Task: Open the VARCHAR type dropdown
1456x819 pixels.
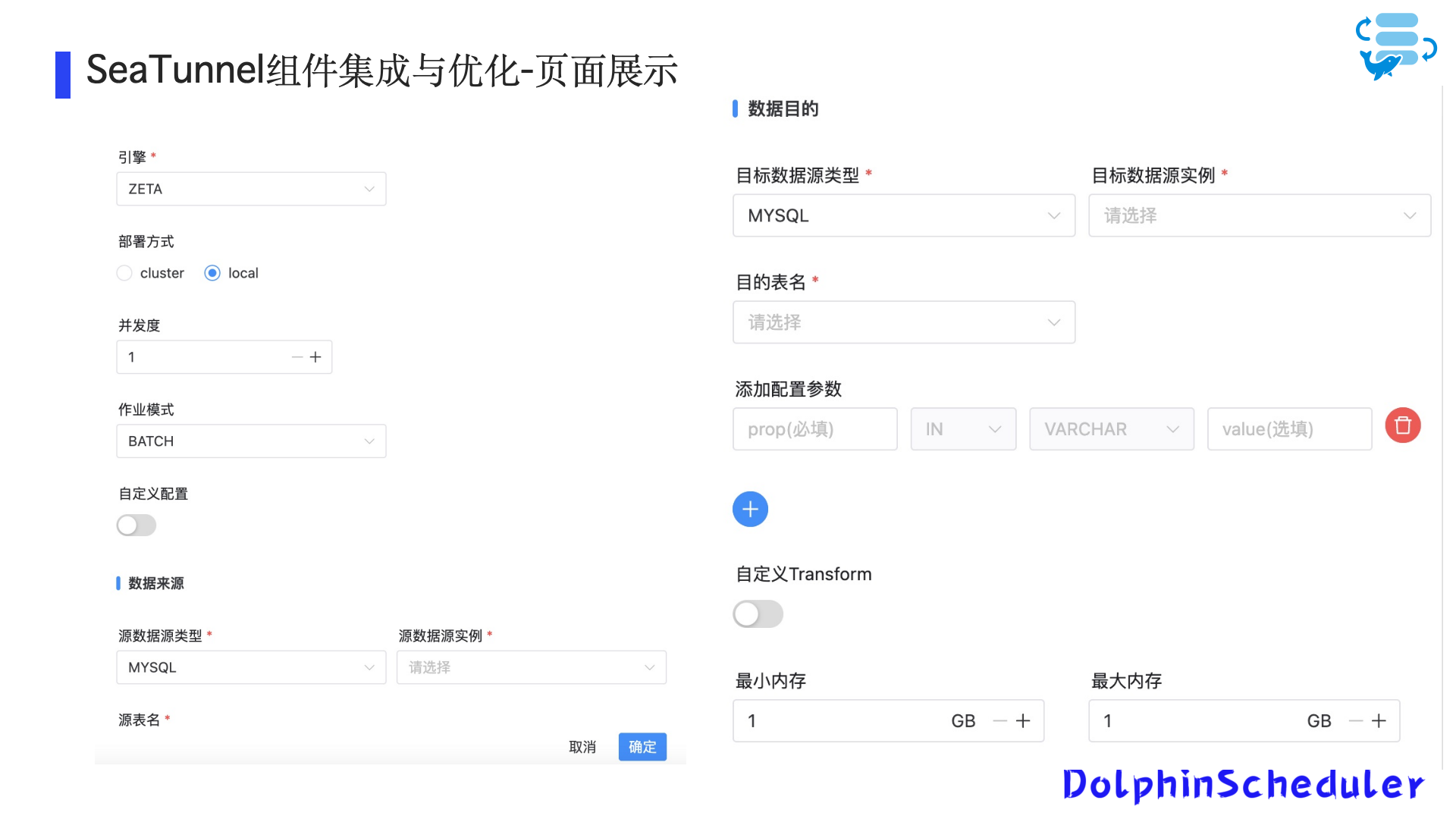Action: coord(1112,429)
